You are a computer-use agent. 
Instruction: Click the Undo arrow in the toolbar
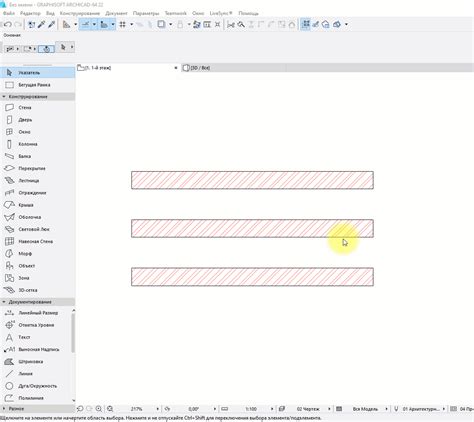tap(8, 24)
